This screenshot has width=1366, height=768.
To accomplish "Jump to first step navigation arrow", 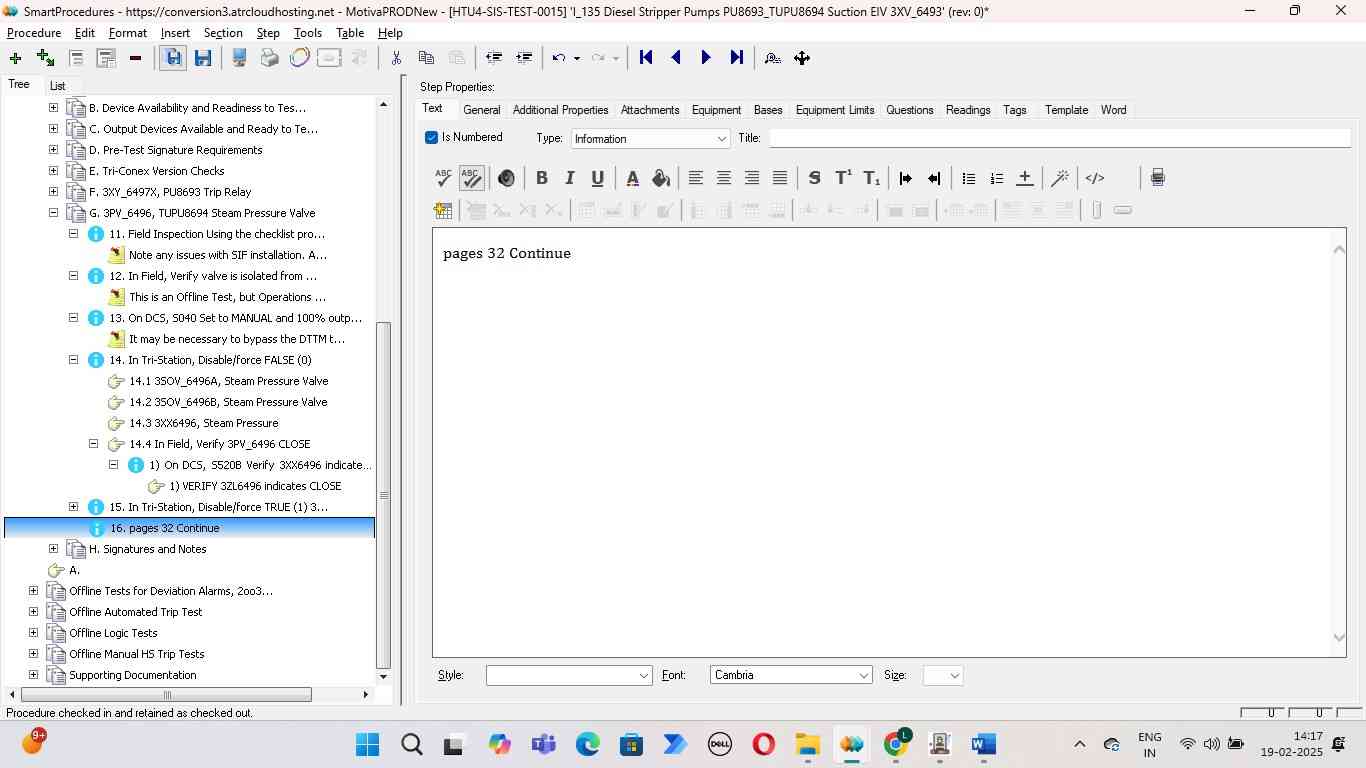I will tap(646, 58).
